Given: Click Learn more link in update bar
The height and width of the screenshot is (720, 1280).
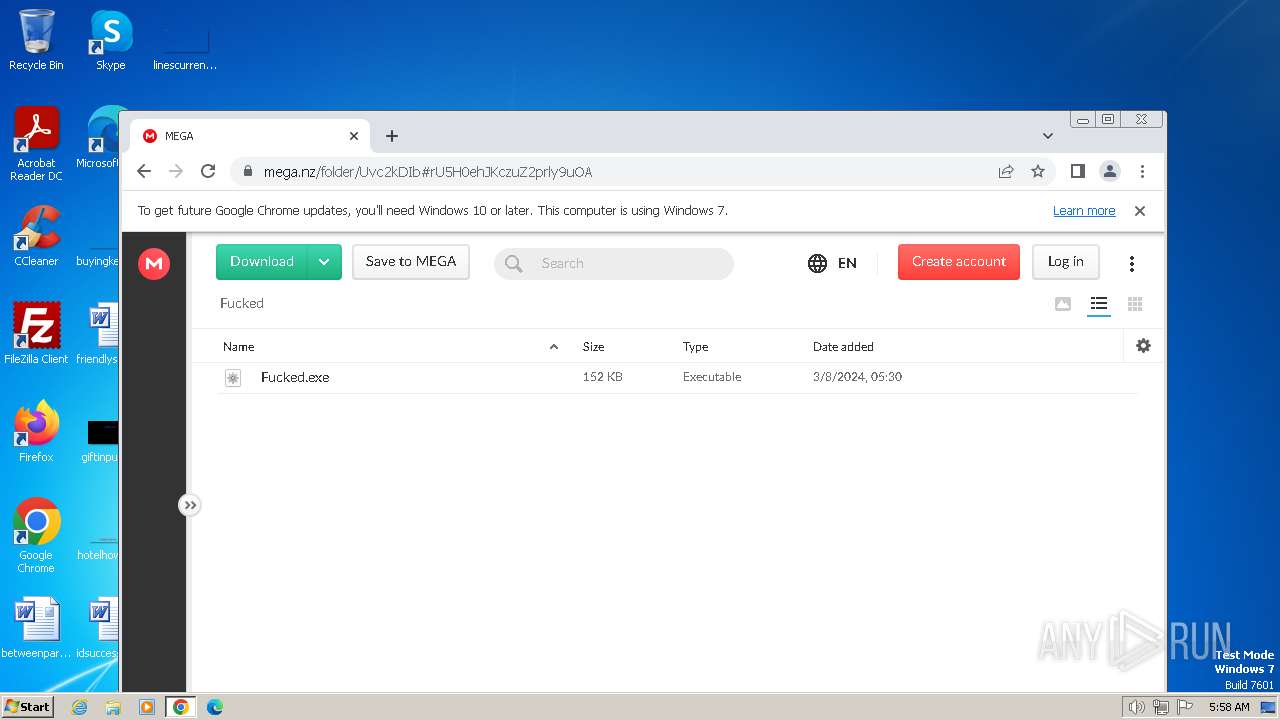Looking at the screenshot, I should [x=1084, y=211].
